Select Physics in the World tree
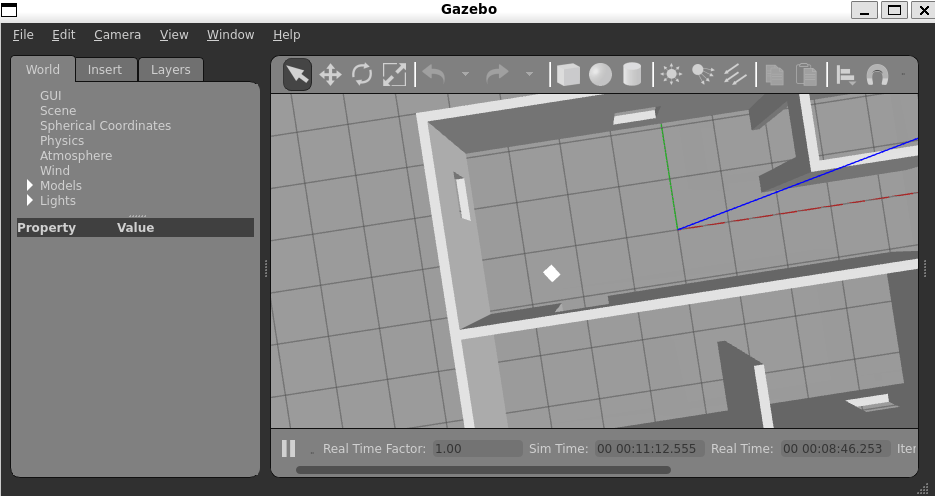This screenshot has width=935, height=496. pyautogui.click(x=62, y=141)
